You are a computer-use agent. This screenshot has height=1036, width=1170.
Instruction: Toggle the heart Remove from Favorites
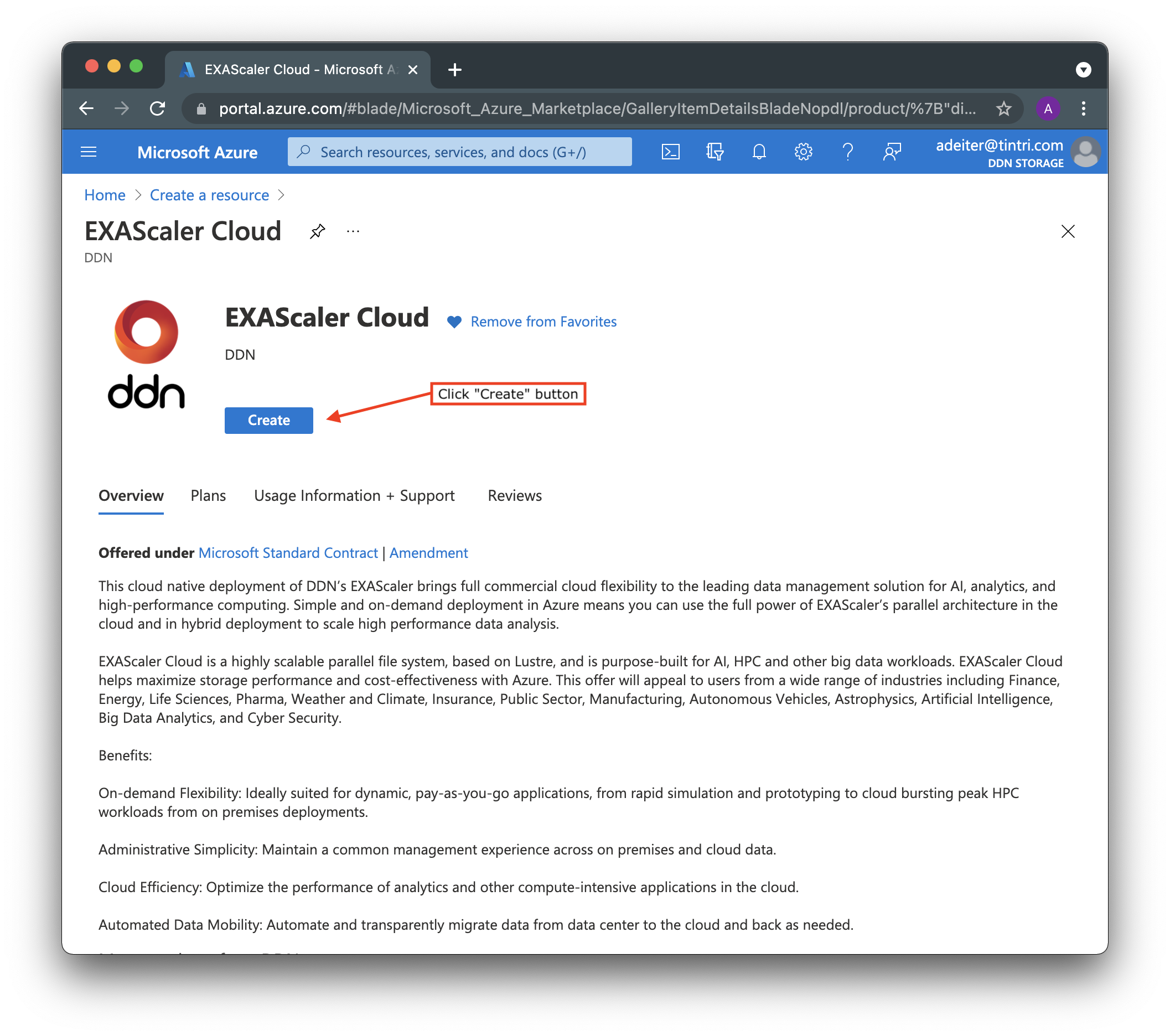pyautogui.click(x=454, y=322)
